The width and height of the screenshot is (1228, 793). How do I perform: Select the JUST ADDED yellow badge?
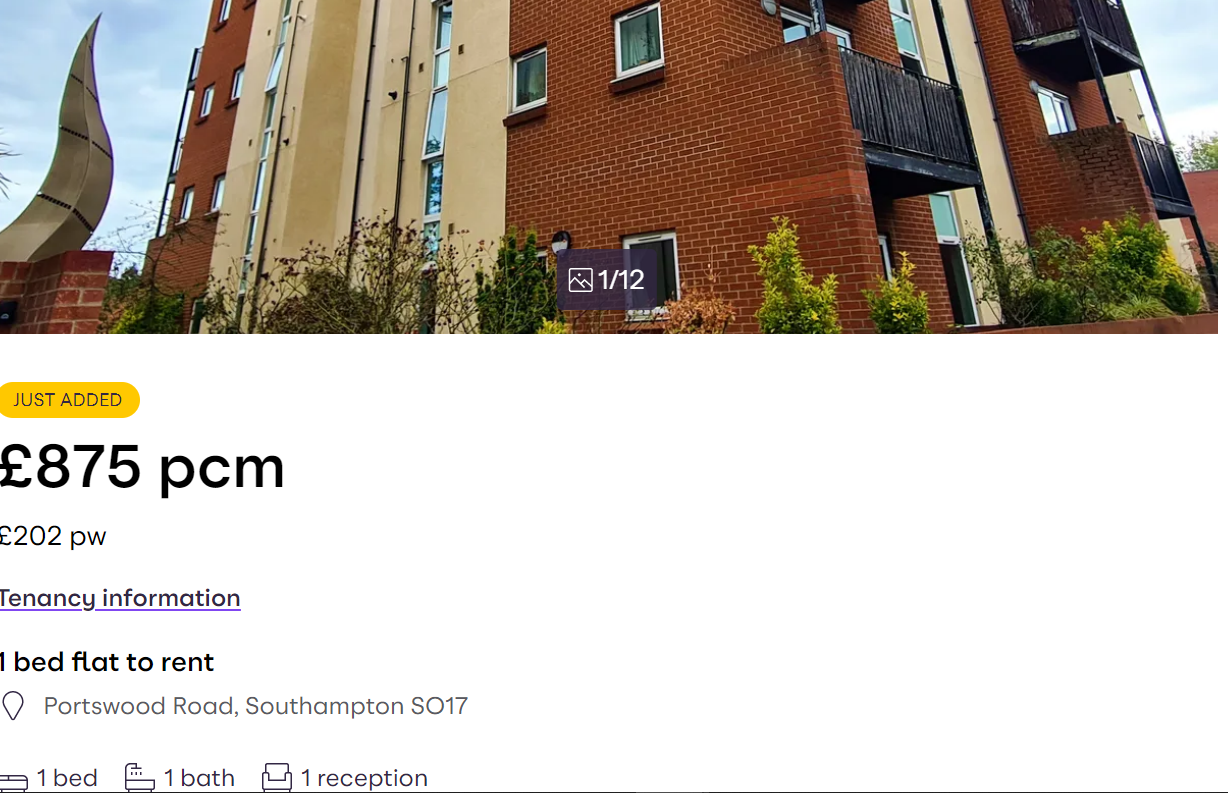[x=68, y=400]
